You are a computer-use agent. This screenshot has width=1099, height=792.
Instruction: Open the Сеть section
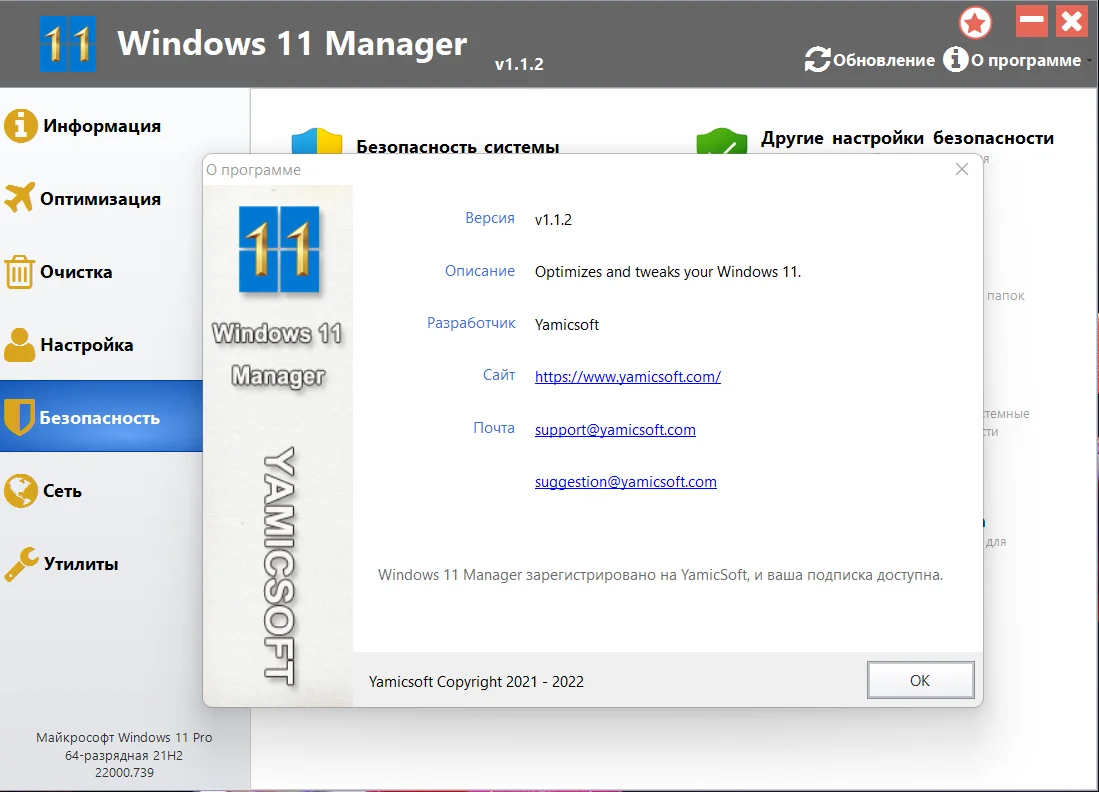(102, 491)
